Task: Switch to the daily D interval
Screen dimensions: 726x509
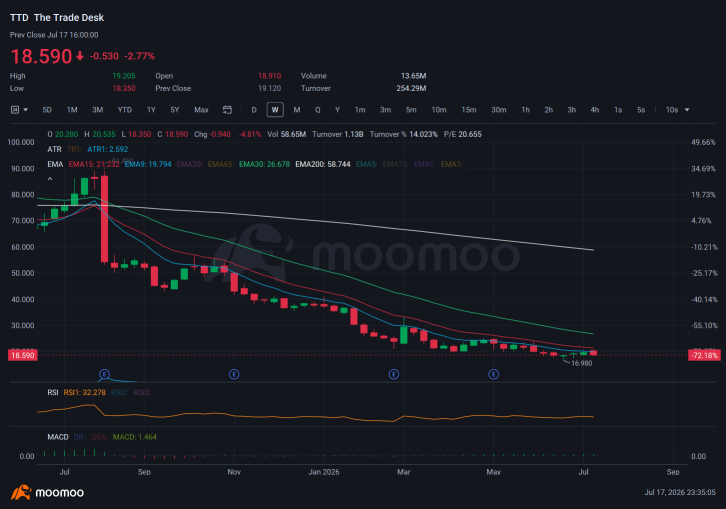Action: coord(254,110)
